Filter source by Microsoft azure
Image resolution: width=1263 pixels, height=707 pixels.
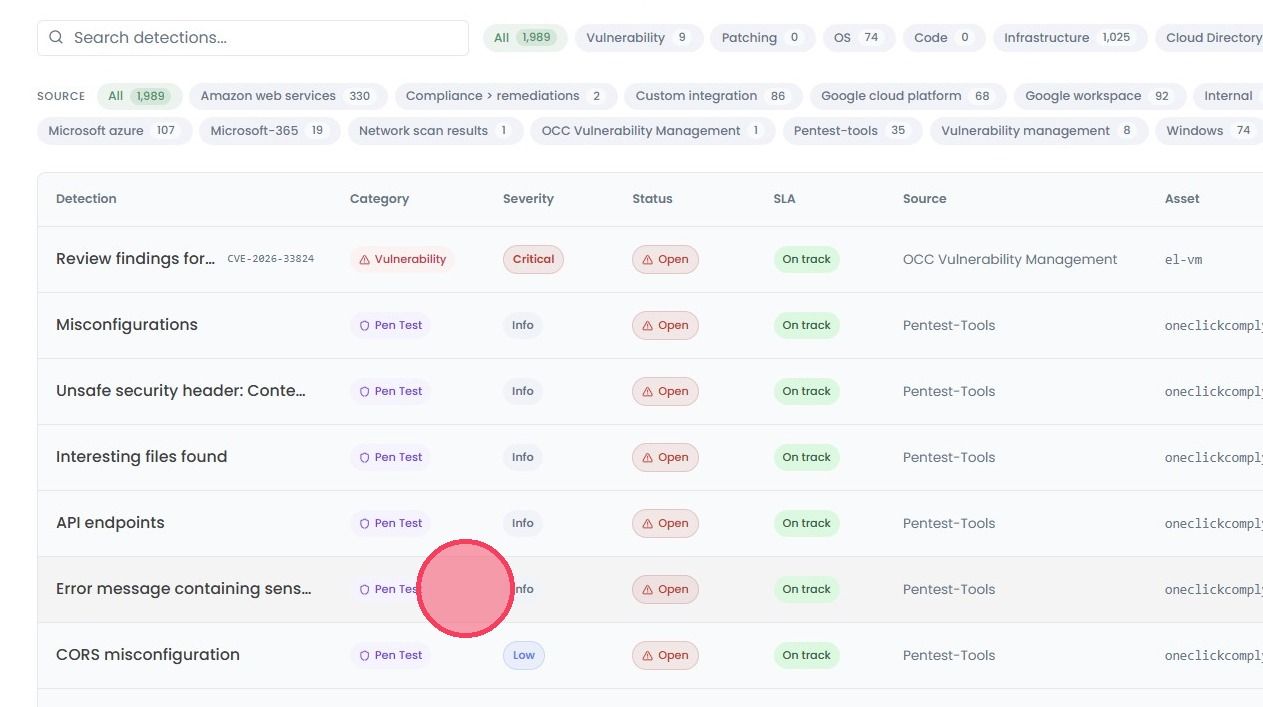[114, 131]
